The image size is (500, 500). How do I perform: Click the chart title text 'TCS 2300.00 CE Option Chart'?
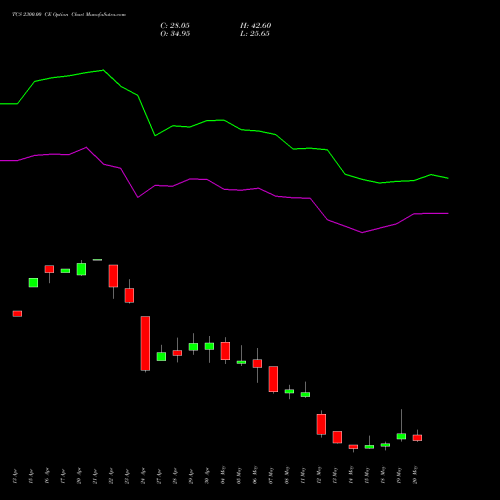point(49,15)
